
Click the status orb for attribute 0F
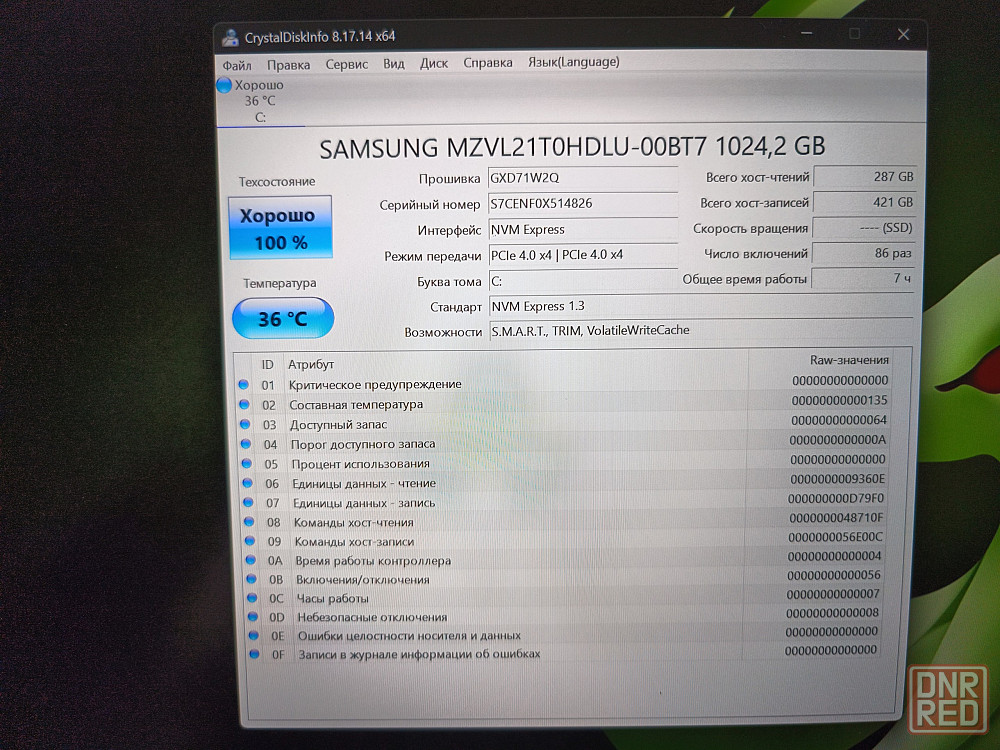(251, 654)
